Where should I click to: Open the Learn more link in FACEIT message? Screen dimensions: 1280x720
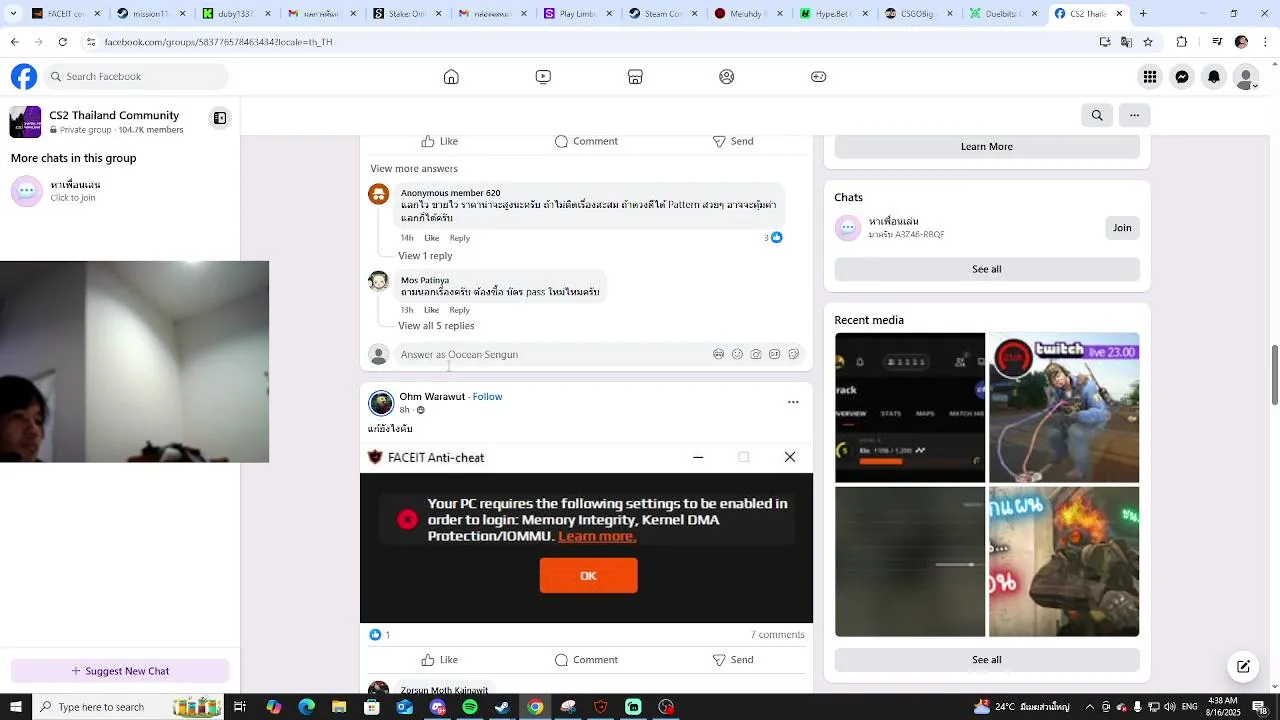tap(597, 536)
